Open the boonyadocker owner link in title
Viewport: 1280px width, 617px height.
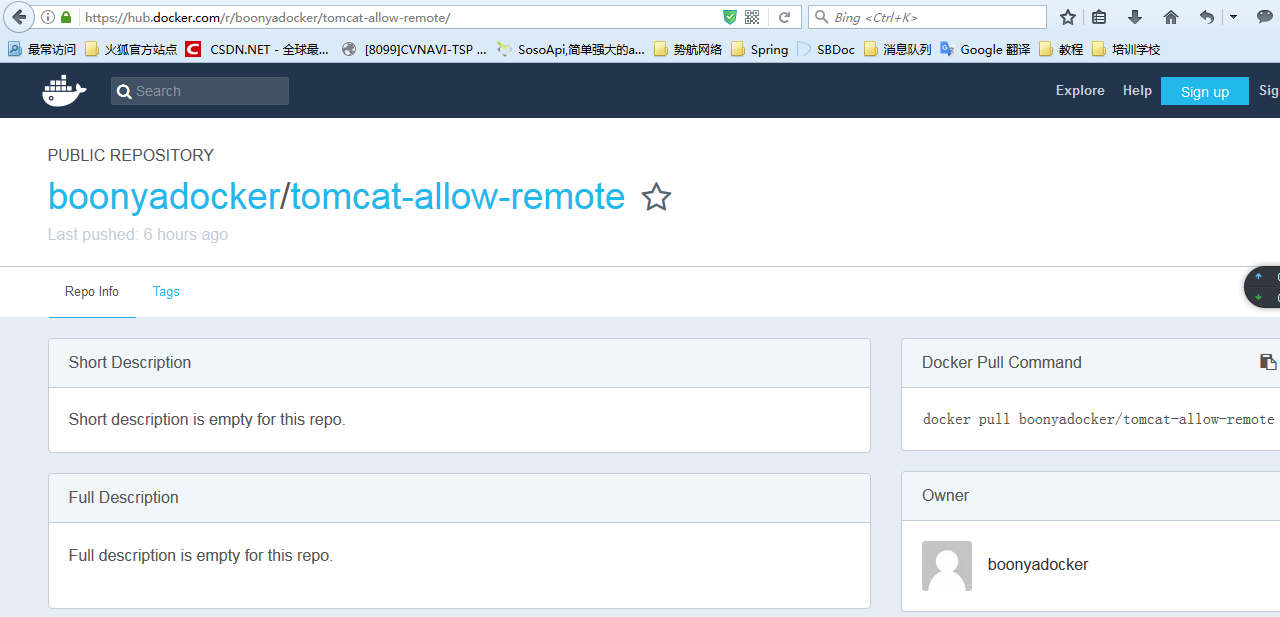(163, 197)
